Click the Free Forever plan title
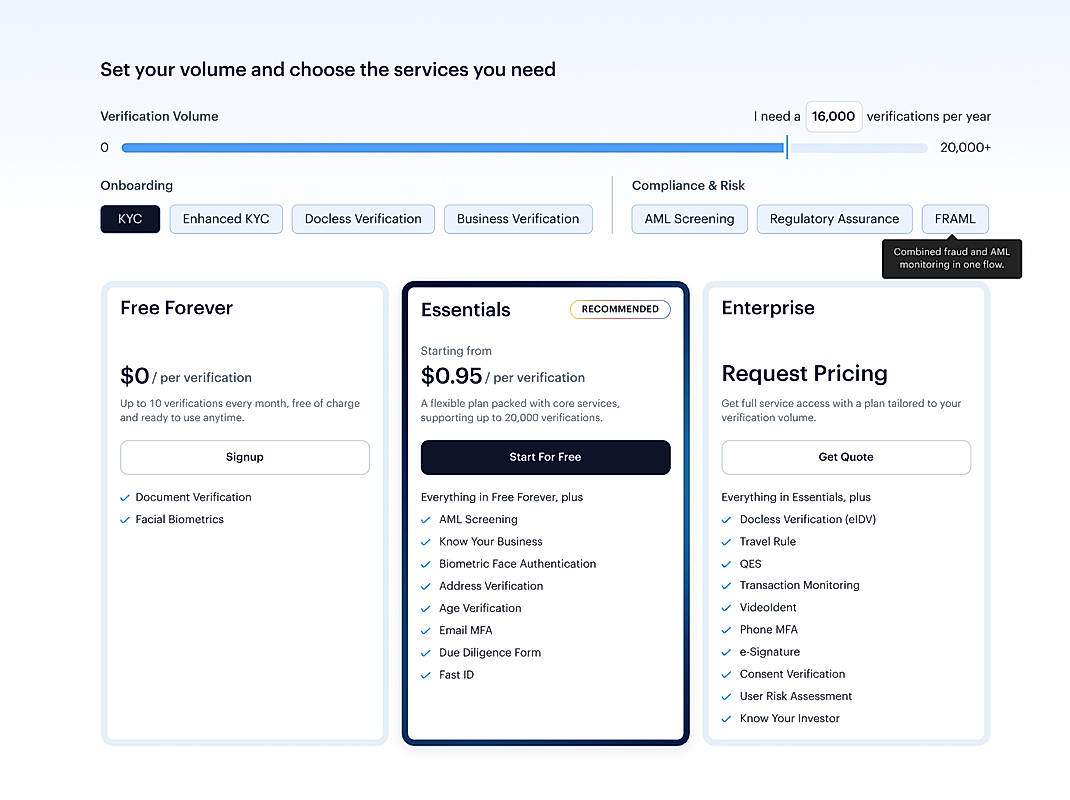The height and width of the screenshot is (800, 1070). pyautogui.click(x=177, y=308)
